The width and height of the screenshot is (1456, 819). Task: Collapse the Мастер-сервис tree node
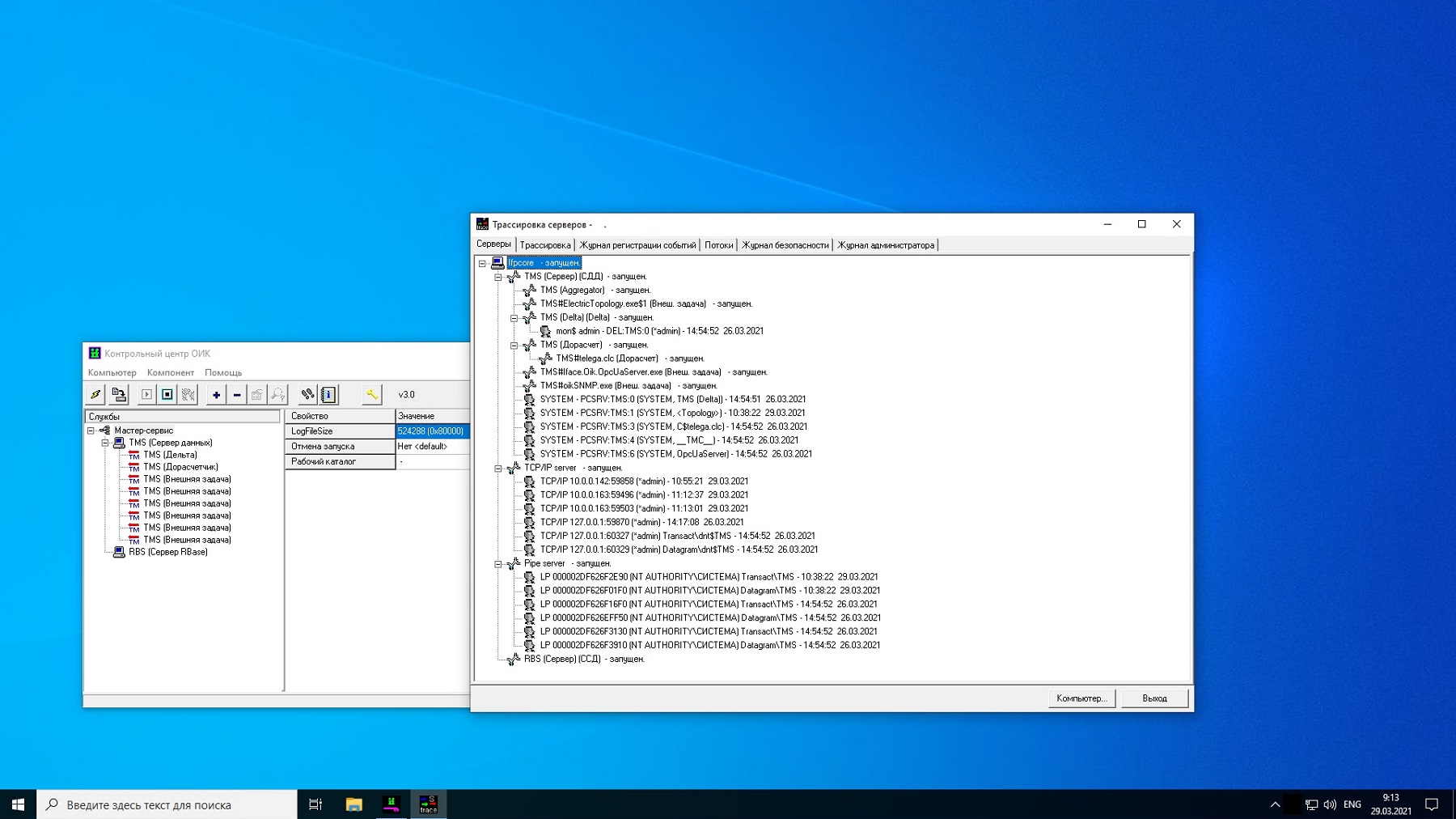click(x=91, y=431)
